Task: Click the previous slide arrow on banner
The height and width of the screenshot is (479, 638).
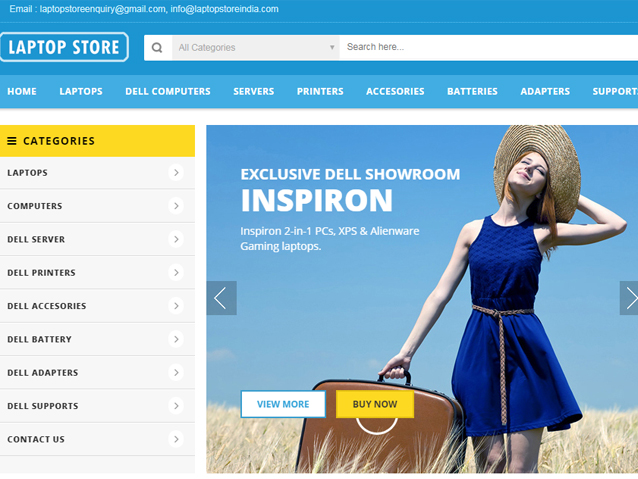Action: pos(221,298)
